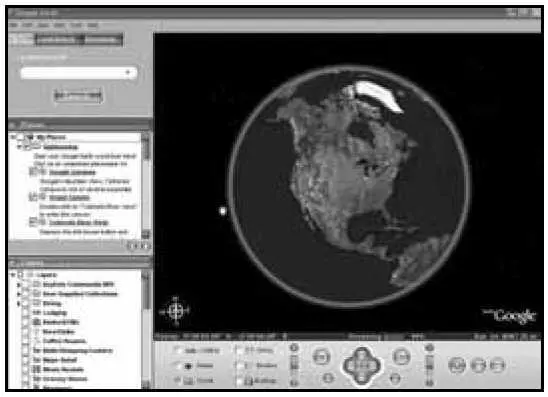Toggle the Dining layer checkbox in Layers
Image resolution: width=548 pixels, height=397 pixels.
pyautogui.click(x=25, y=303)
